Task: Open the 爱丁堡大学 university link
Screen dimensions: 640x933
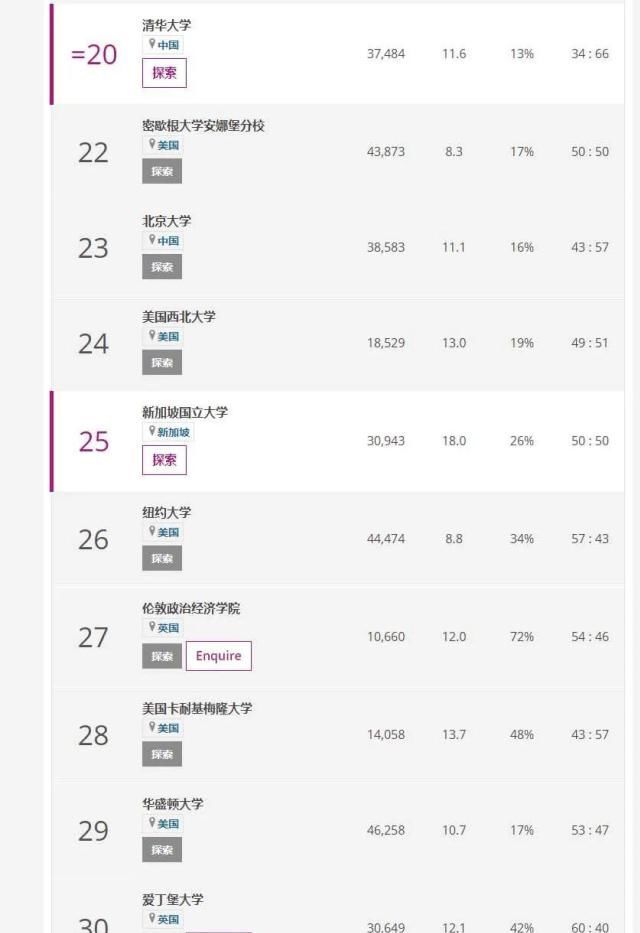Action: [172, 899]
